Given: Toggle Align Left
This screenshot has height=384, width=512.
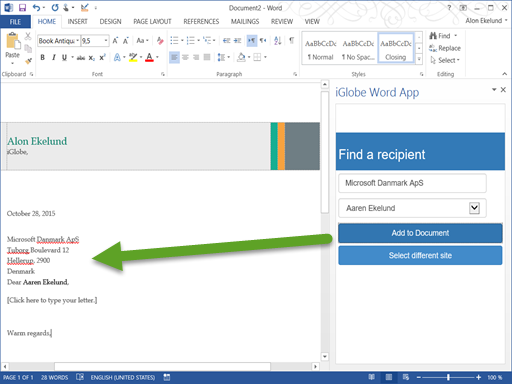Looking at the screenshot, I should [174, 57].
